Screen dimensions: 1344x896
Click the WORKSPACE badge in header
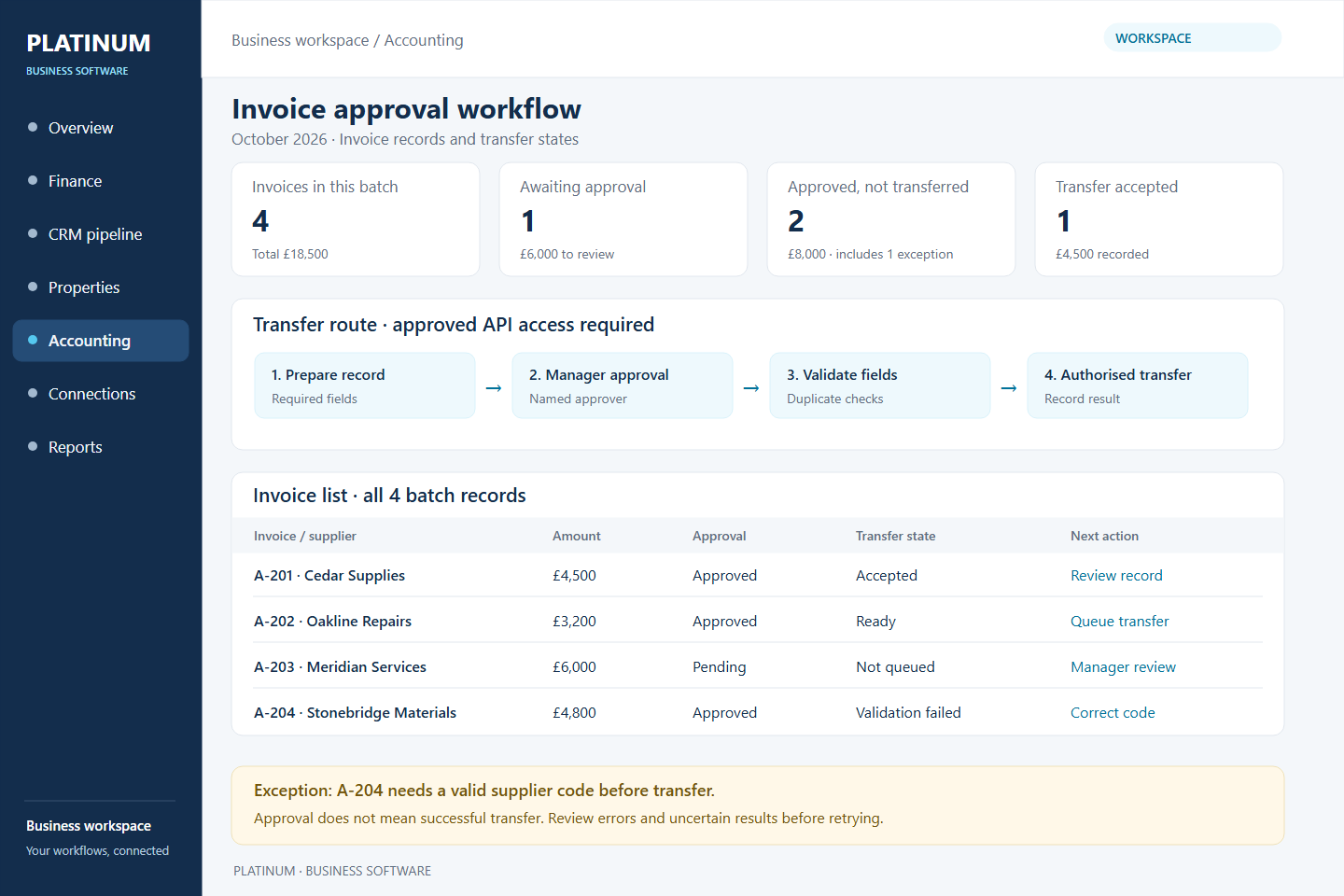(x=1192, y=38)
